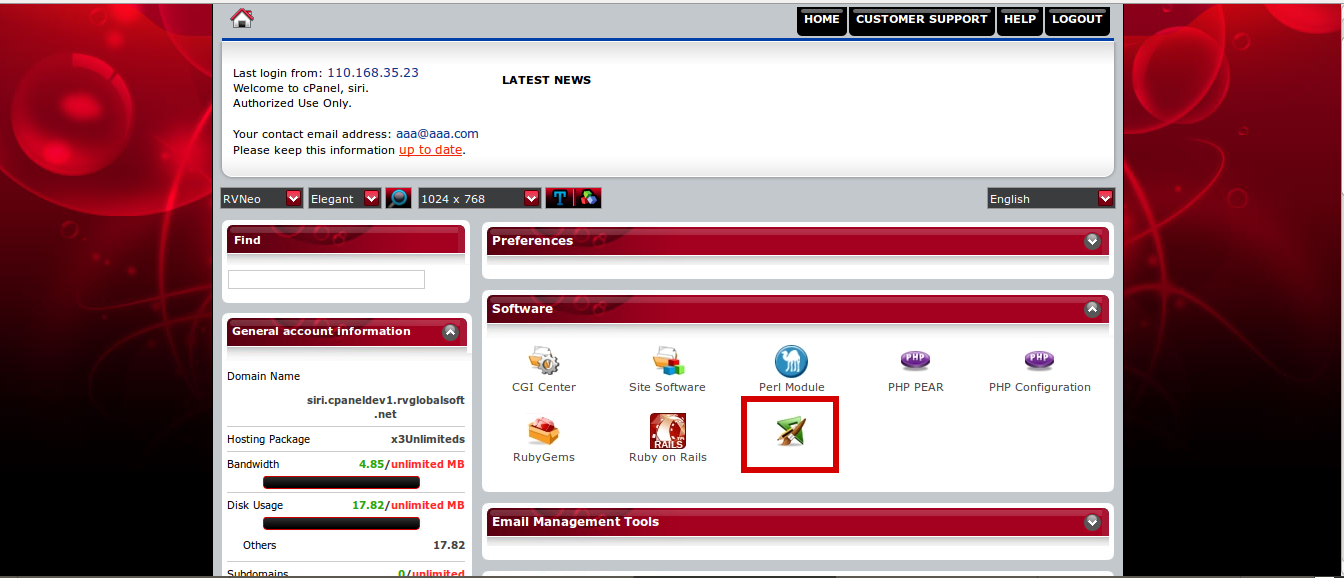Open the CGI Center icon
The width and height of the screenshot is (1344, 578).
click(x=543, y=361)
